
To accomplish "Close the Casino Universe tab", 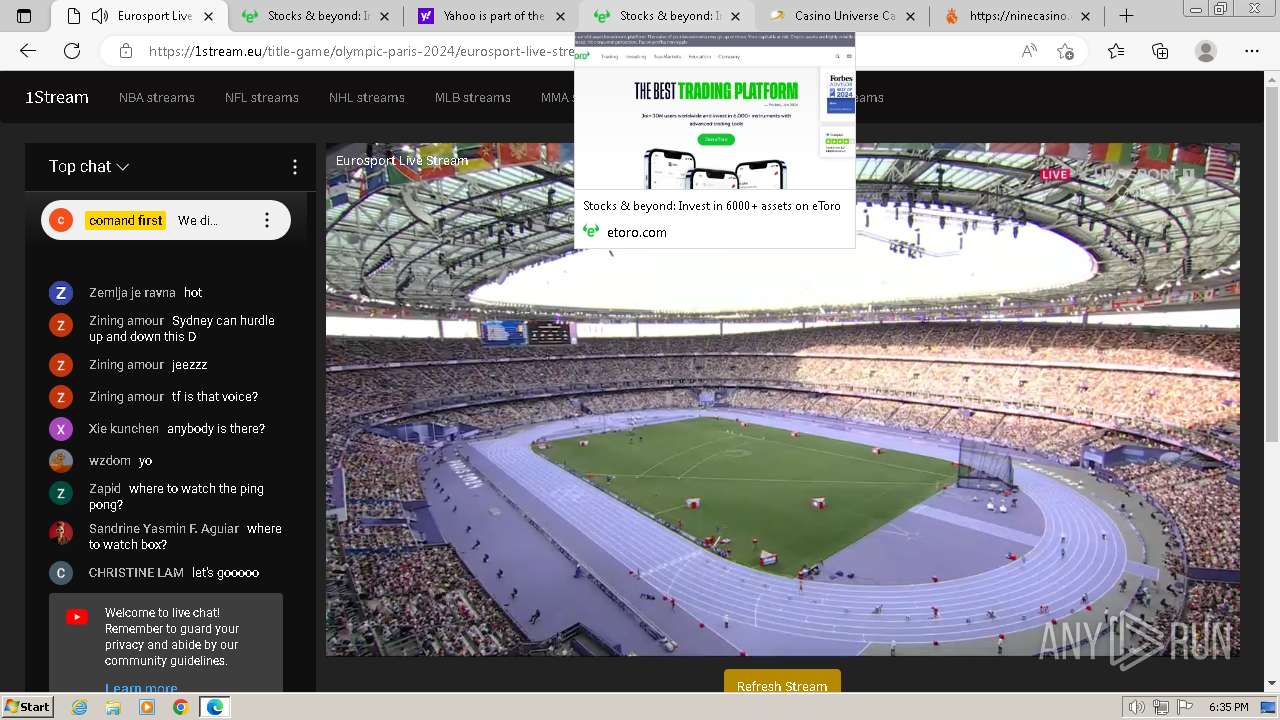I will [911, 16].
